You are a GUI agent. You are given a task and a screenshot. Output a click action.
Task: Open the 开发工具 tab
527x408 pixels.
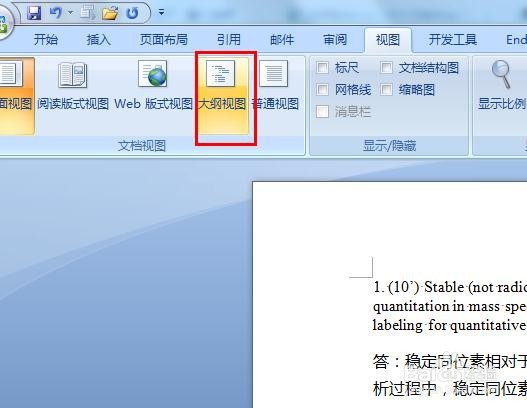[x=452, y=40]
